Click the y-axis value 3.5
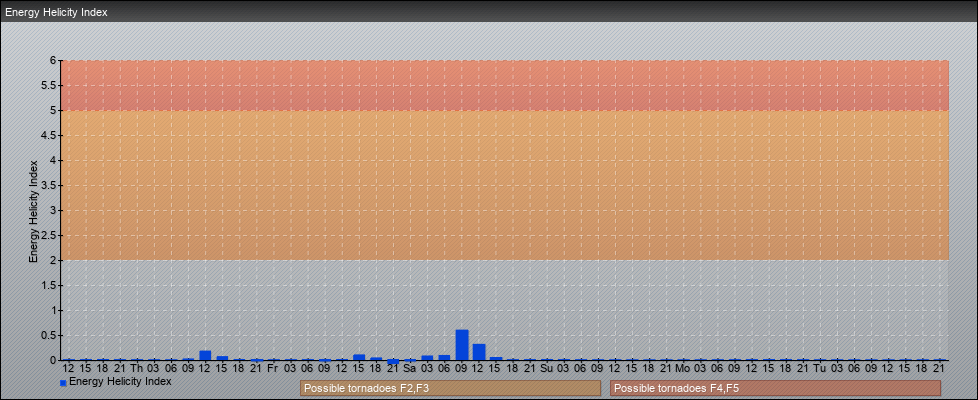 pyautogui.click(x=49, y=185)
